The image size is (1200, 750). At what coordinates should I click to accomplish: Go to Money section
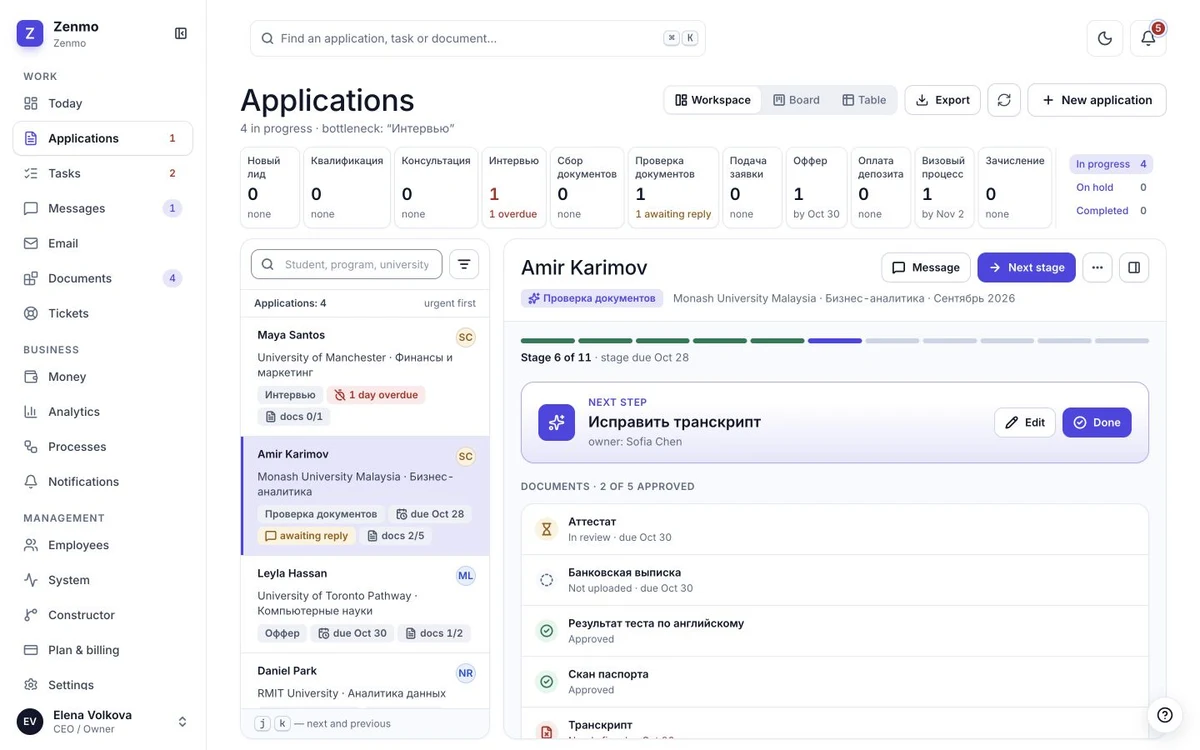[103, 377]
